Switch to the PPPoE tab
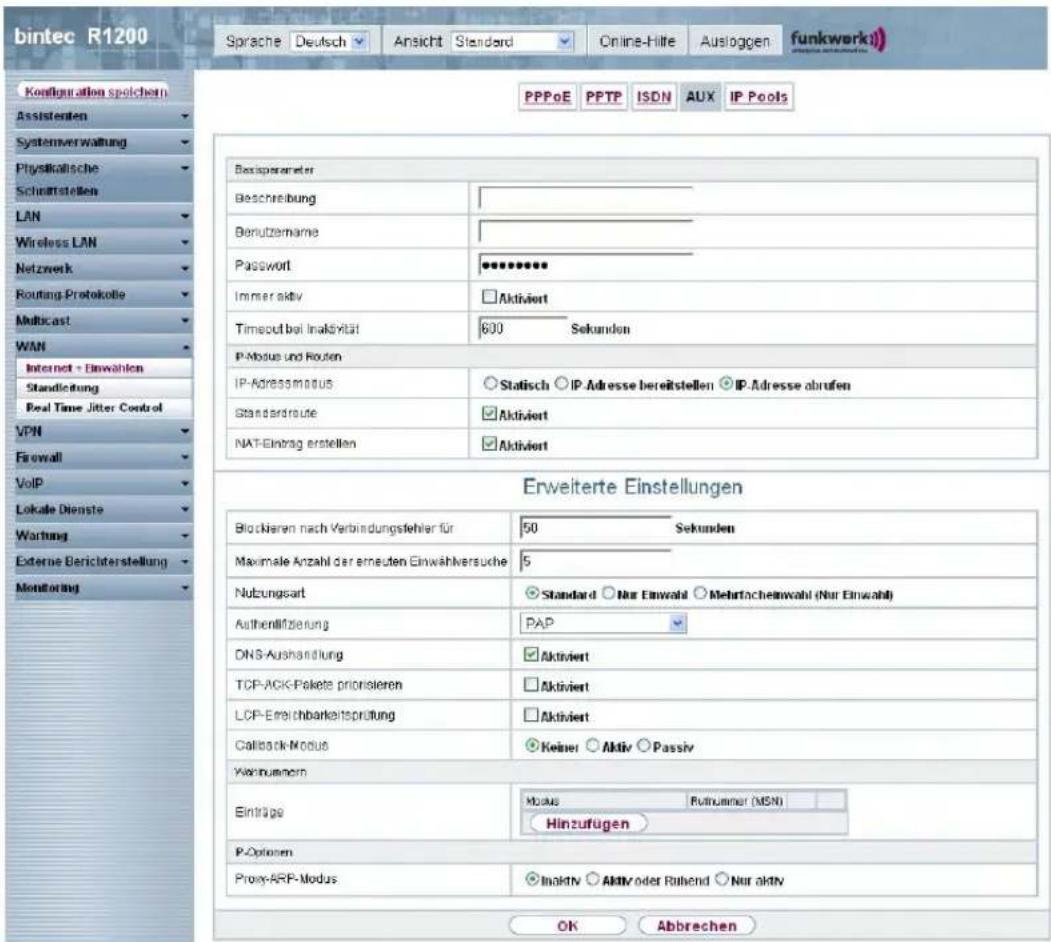This screenshot has height=942, width=1051. (x=547, y=97)
